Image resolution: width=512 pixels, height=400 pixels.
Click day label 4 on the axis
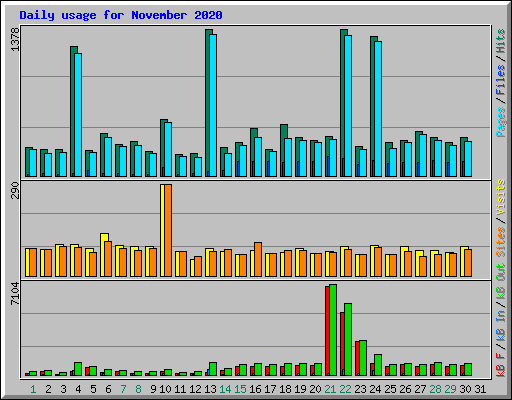(78, 389)
